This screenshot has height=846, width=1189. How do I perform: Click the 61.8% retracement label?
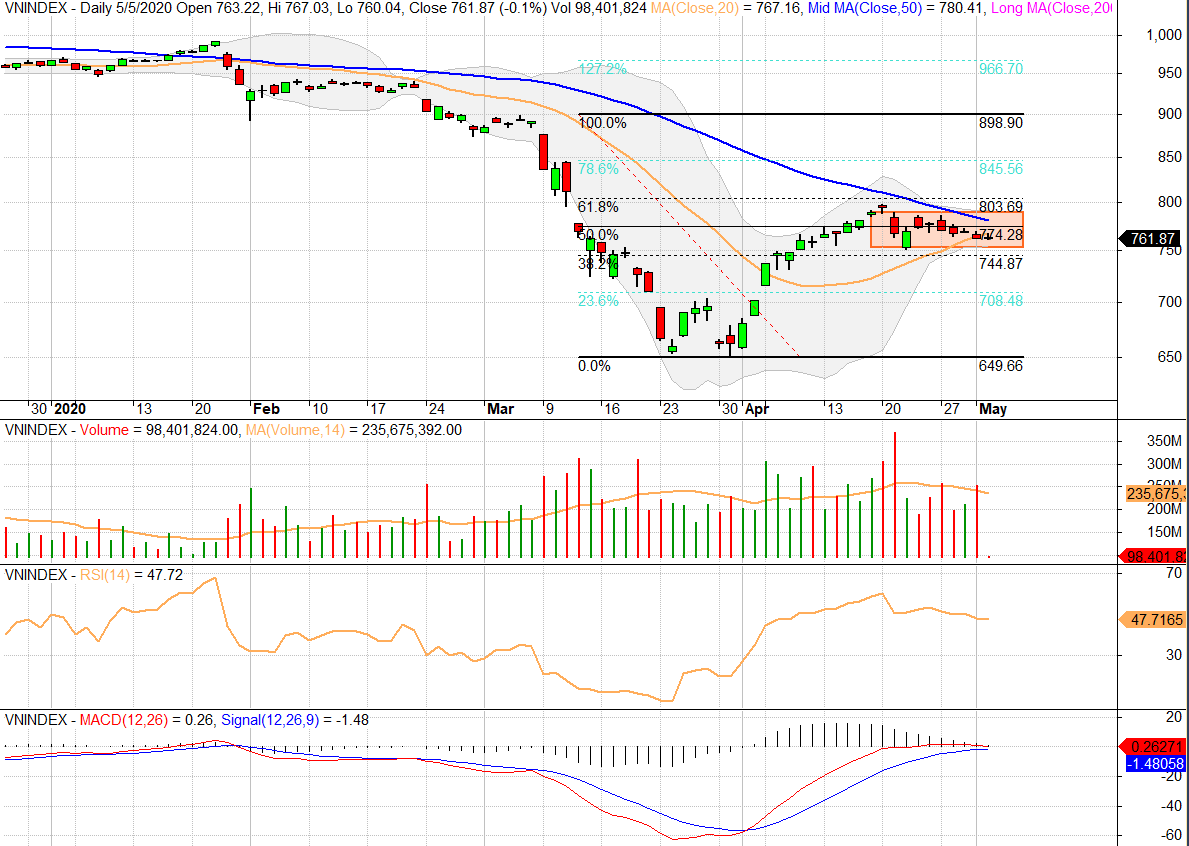[598, 207]
